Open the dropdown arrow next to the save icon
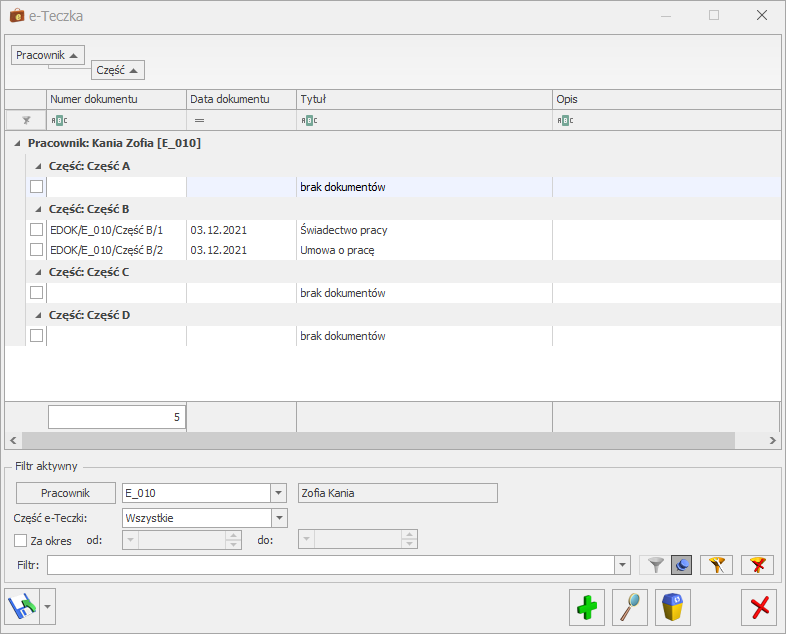Viewport: 786px width, 634px height. (48, 606)
